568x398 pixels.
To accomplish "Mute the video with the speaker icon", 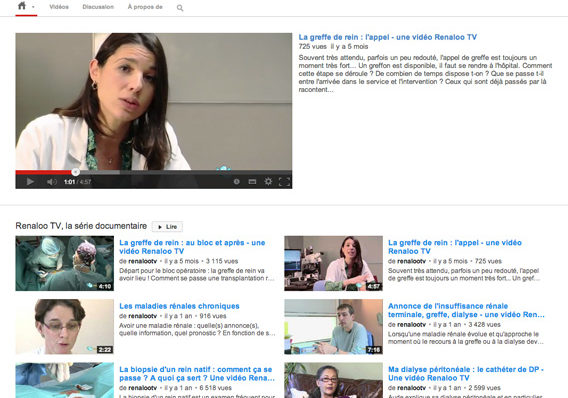I will coord(52,181).
